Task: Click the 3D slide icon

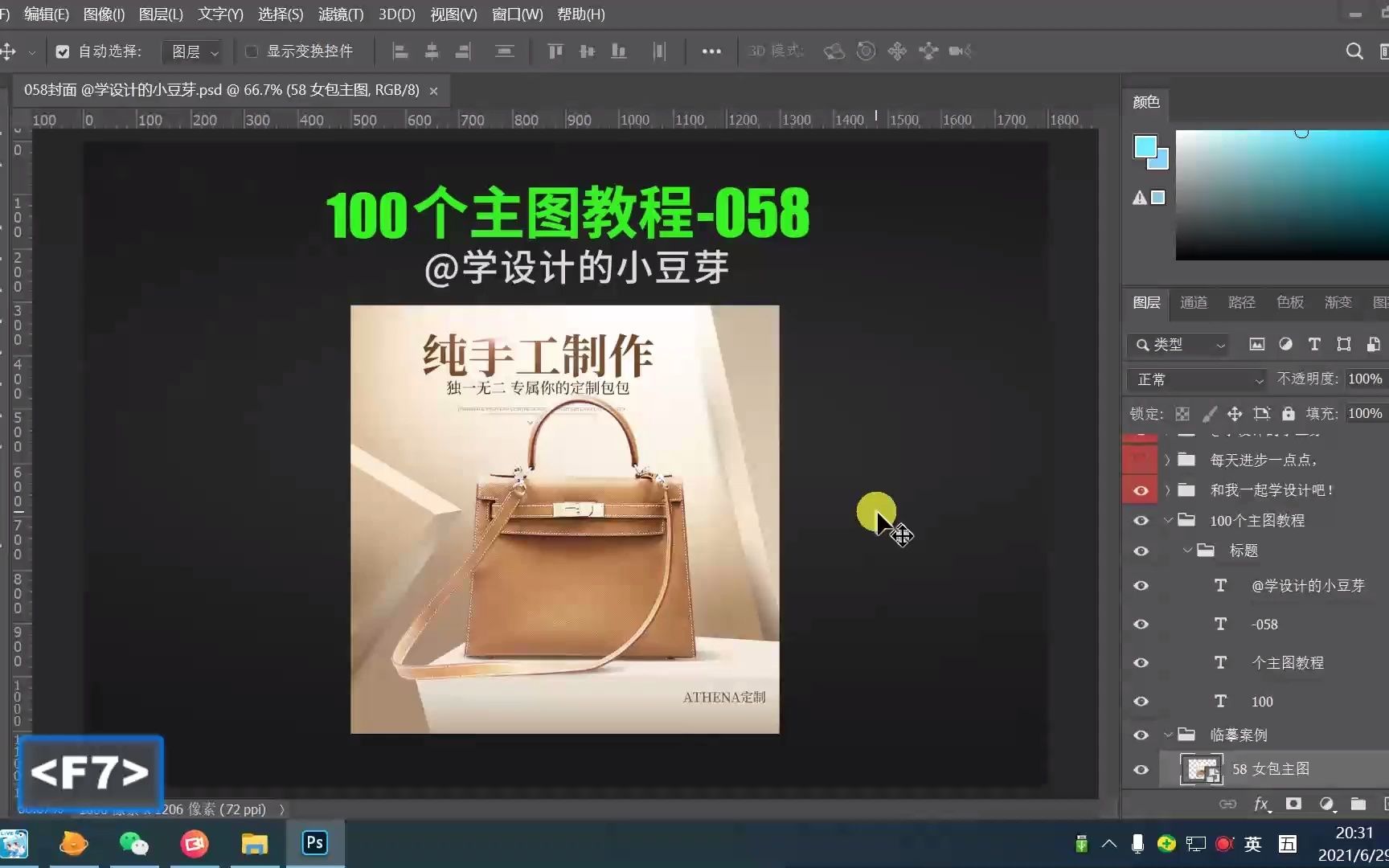Action: pyautogui.click(x=928, y=51)
